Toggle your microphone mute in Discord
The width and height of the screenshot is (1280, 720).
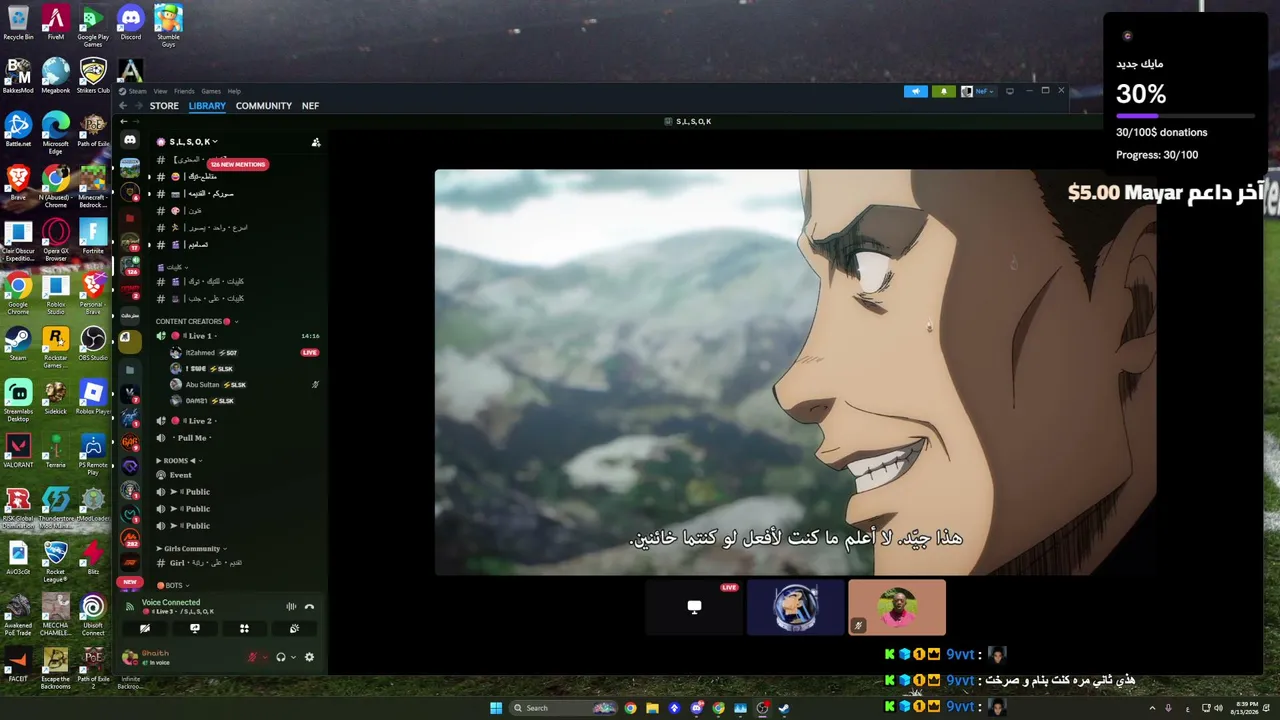252,657
